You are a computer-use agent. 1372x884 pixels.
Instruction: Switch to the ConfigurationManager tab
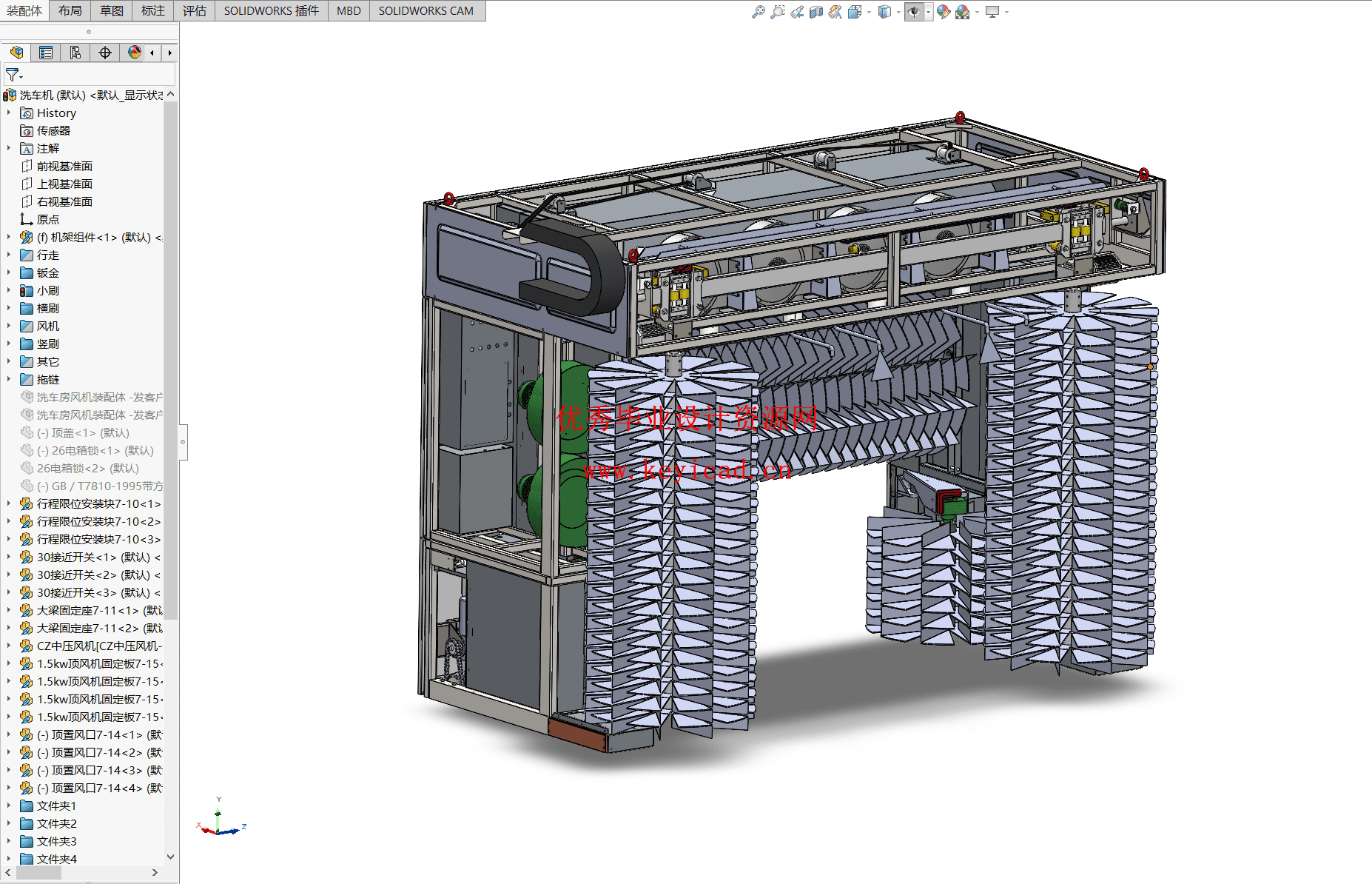pyautogui.click(x=75, y=53)
